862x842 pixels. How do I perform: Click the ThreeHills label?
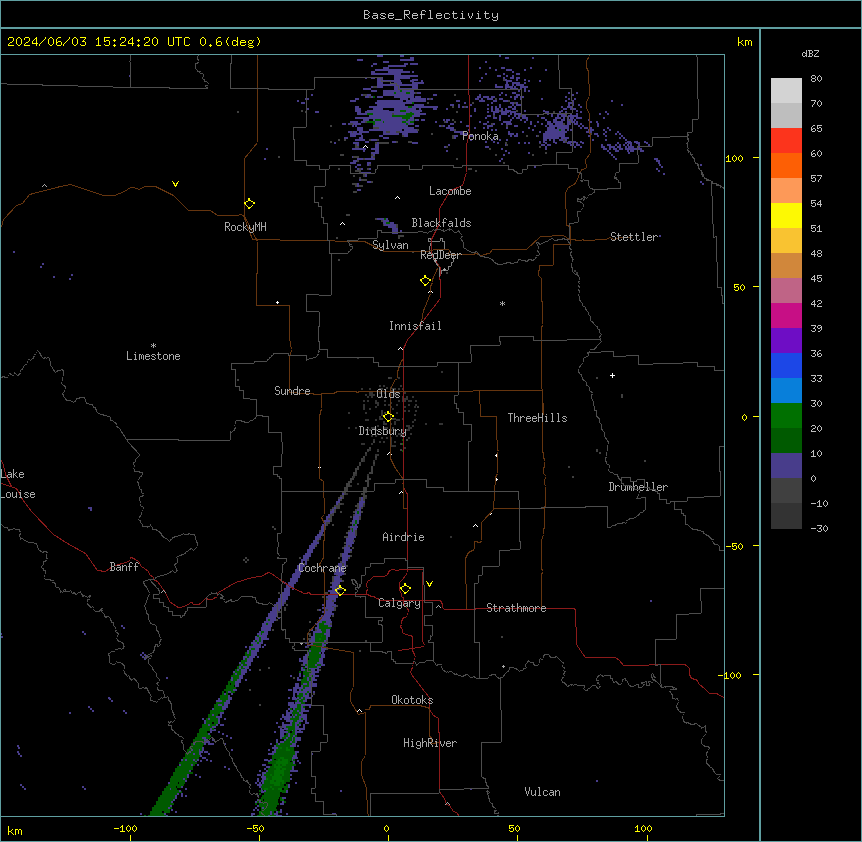[537, 418]
